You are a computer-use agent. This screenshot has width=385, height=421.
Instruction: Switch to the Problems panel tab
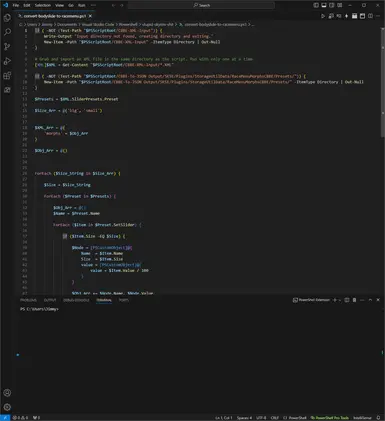tap(28, 300)
